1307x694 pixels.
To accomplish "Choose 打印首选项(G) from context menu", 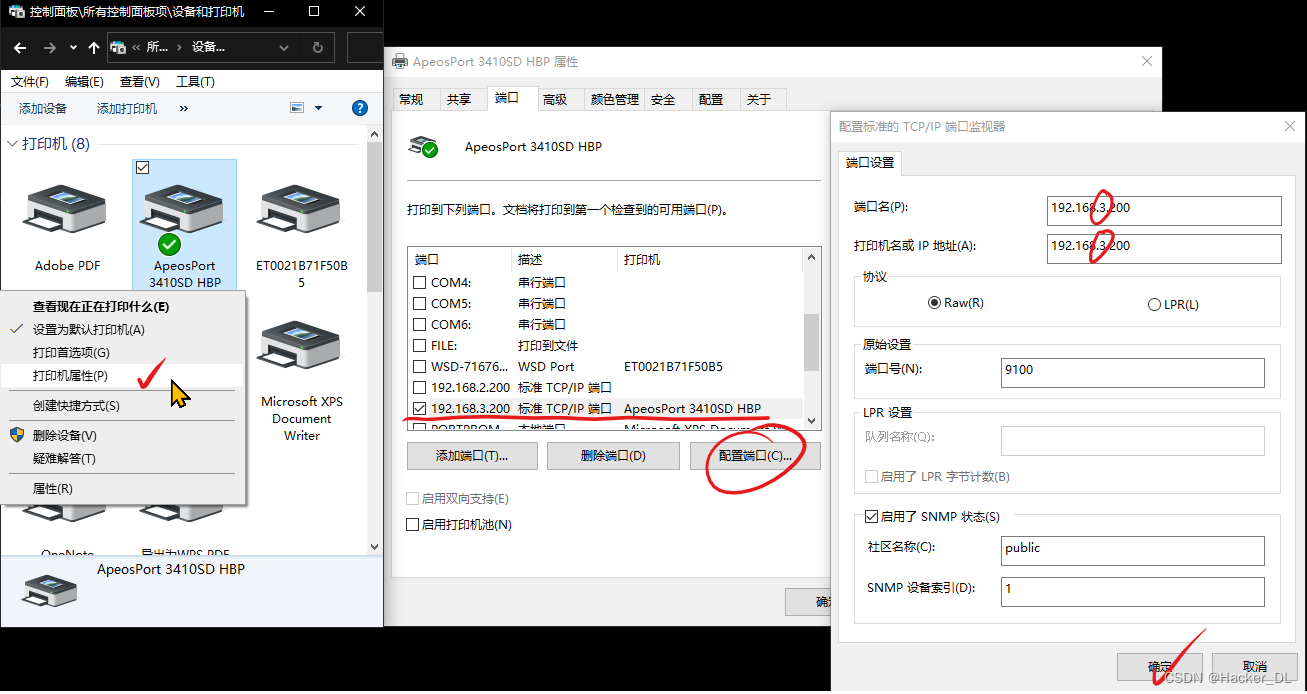I will point(123,352).
